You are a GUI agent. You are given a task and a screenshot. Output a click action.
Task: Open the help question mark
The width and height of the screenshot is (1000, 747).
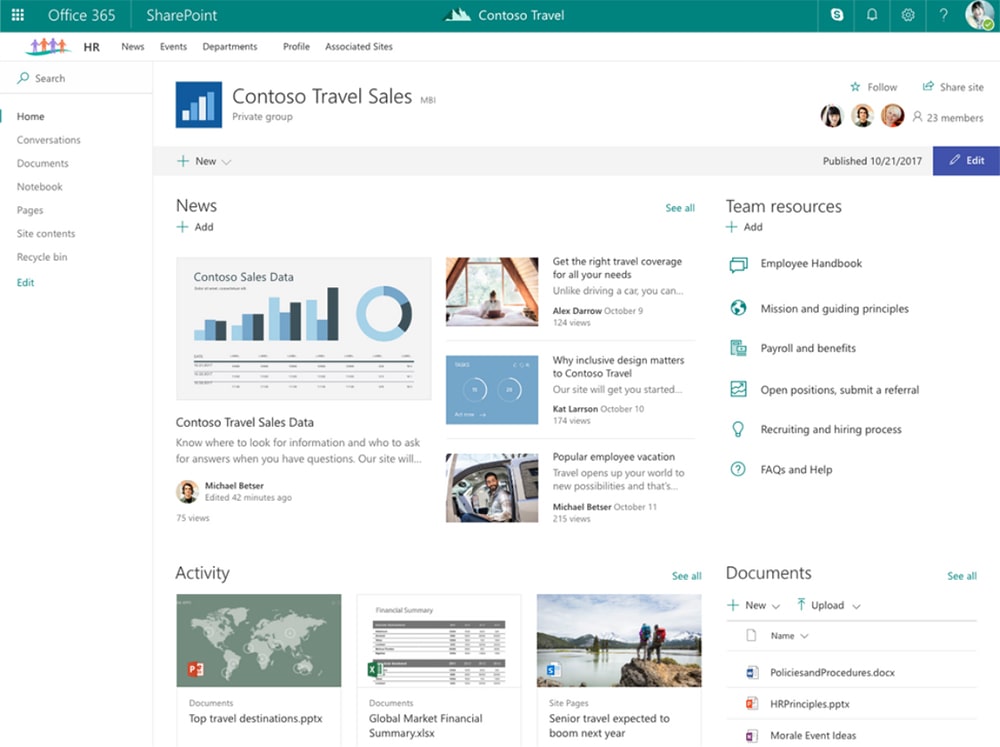943,15
